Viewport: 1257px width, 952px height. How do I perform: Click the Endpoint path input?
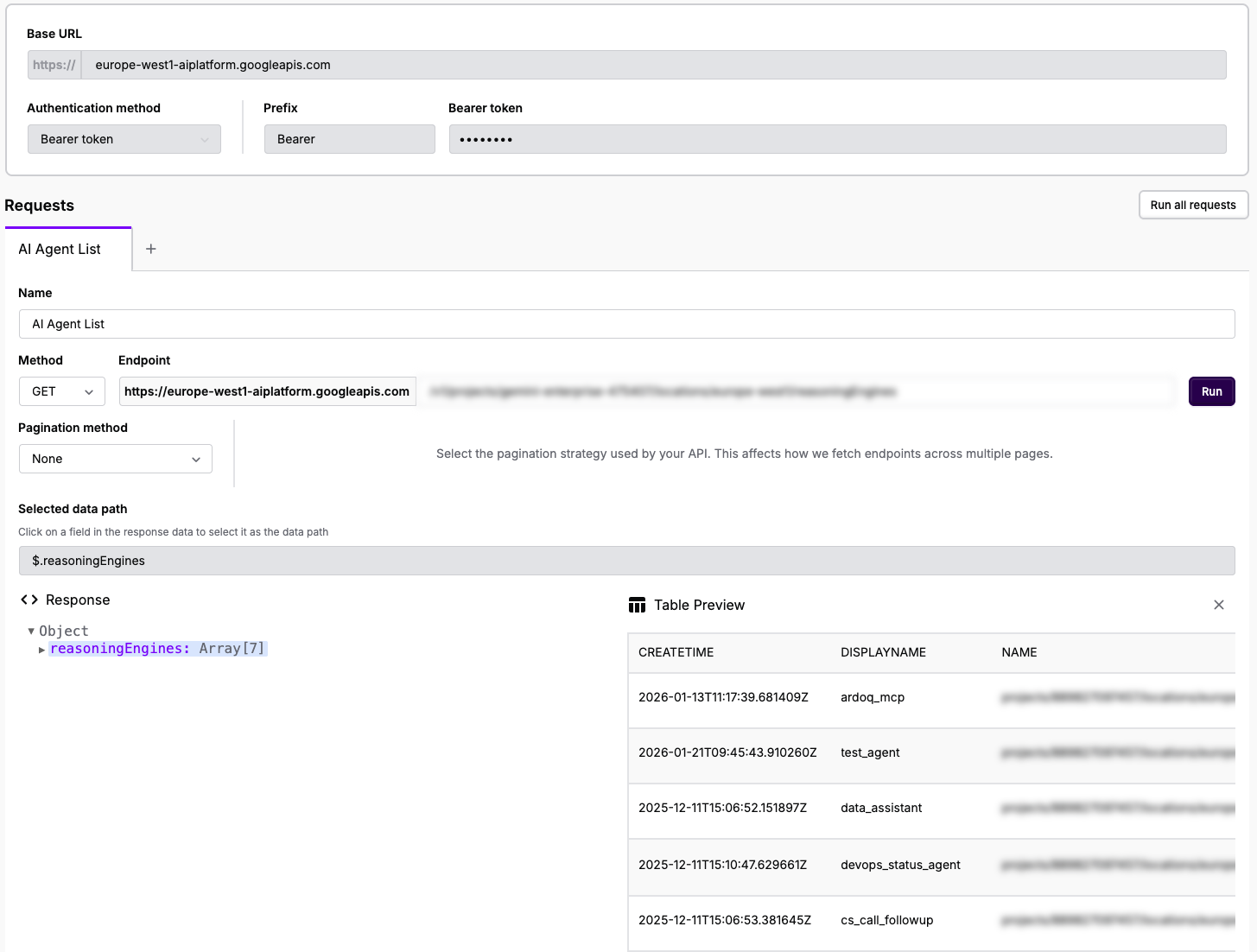[795, 391]
